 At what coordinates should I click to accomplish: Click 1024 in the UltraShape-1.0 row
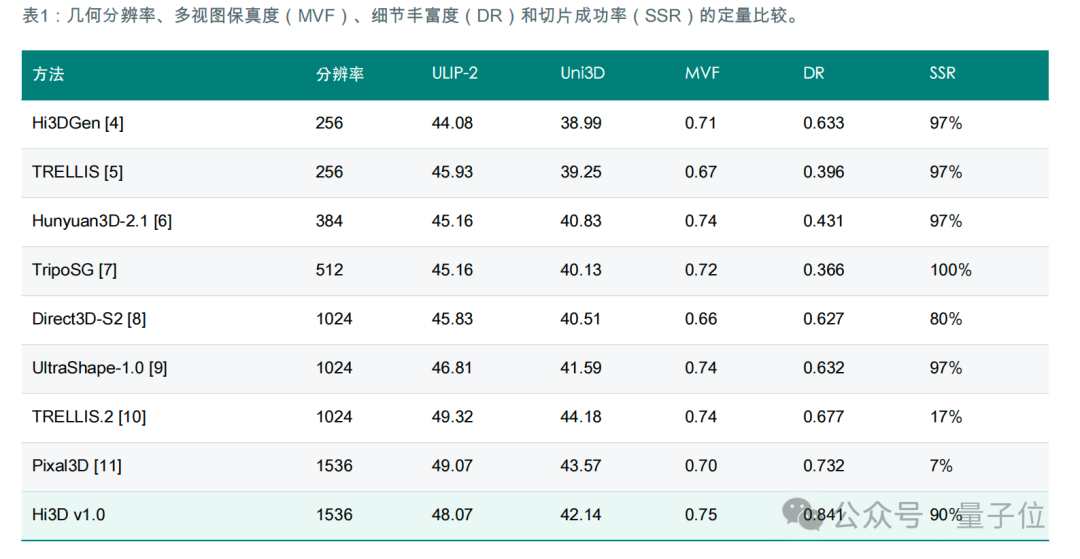click(334, 368)
